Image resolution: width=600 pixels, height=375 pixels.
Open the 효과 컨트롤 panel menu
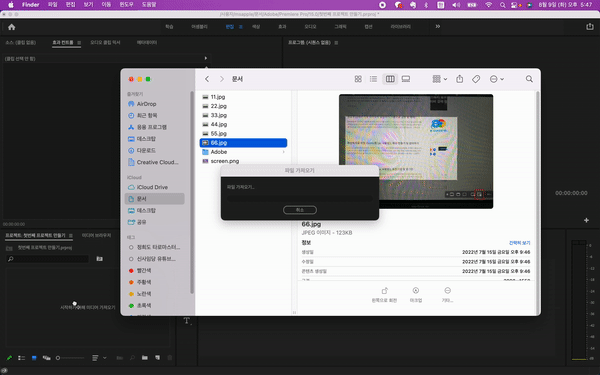point(79,42)
